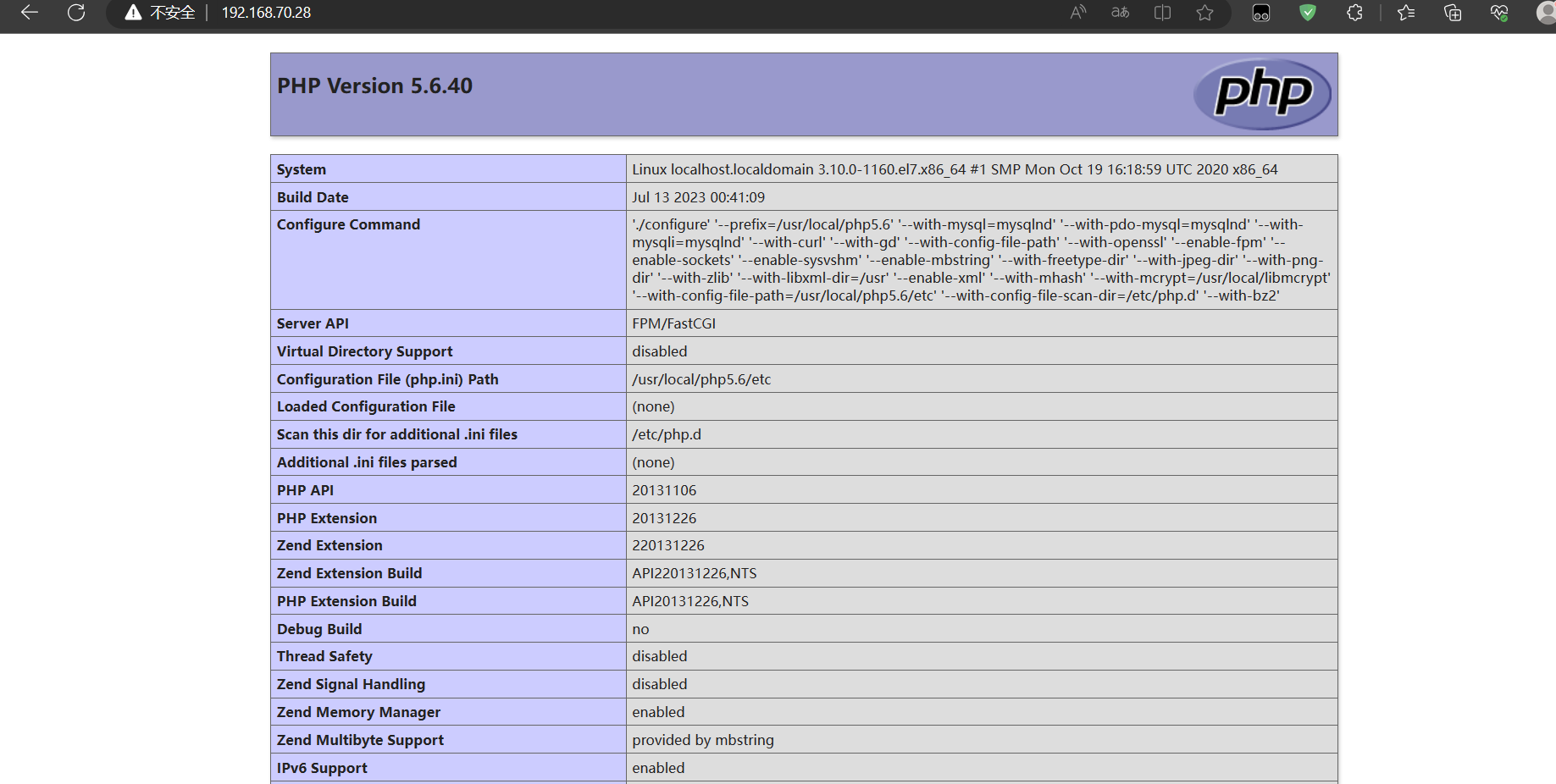Click the Zend Extension Build label
The height and width of the screenshot is (784, 1556).
click(349, 573)
